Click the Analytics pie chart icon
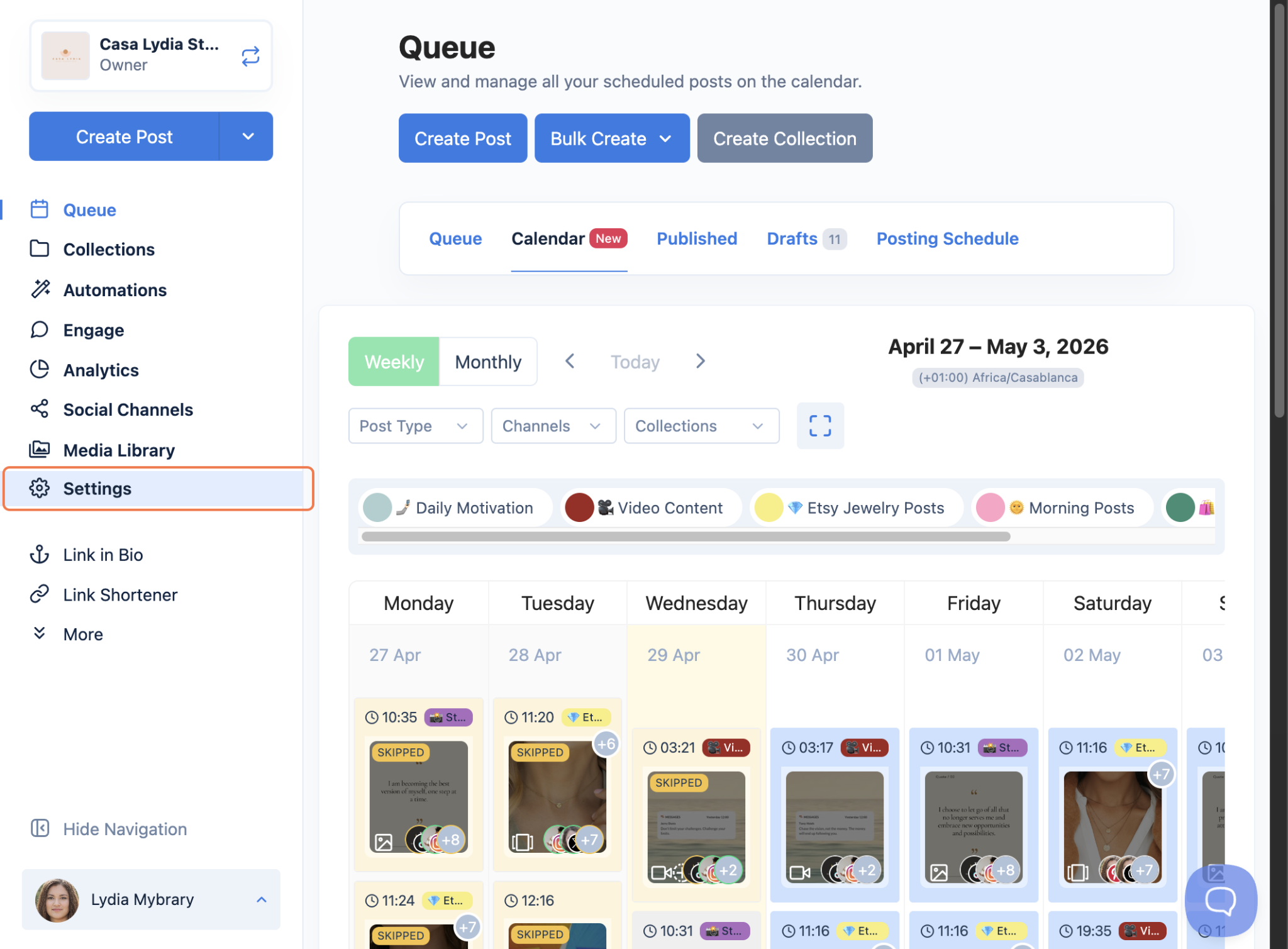Image resolution: width=1288 pixels, height=949 pixels. [x=40, y=370]
